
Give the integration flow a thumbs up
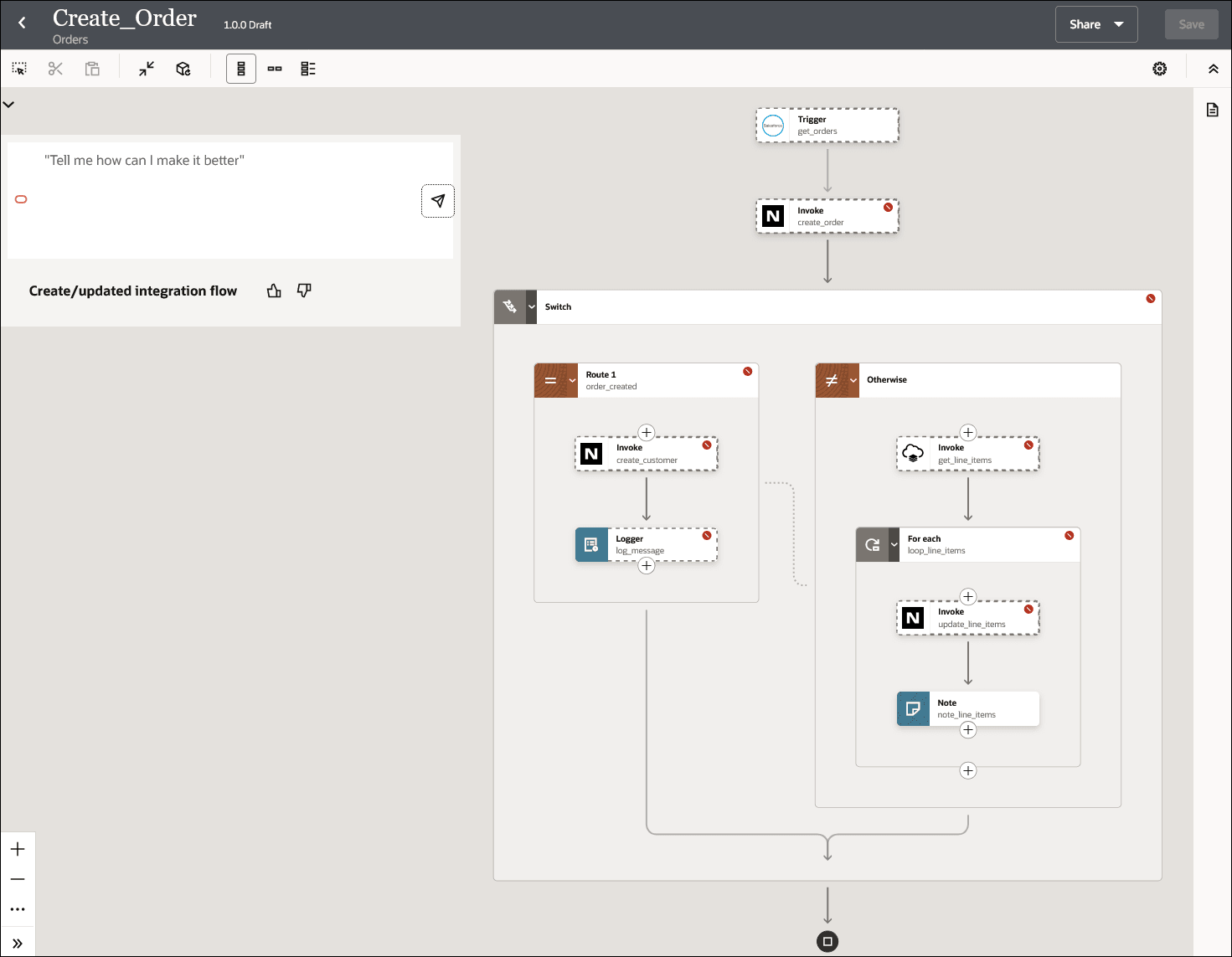(274, 290)
